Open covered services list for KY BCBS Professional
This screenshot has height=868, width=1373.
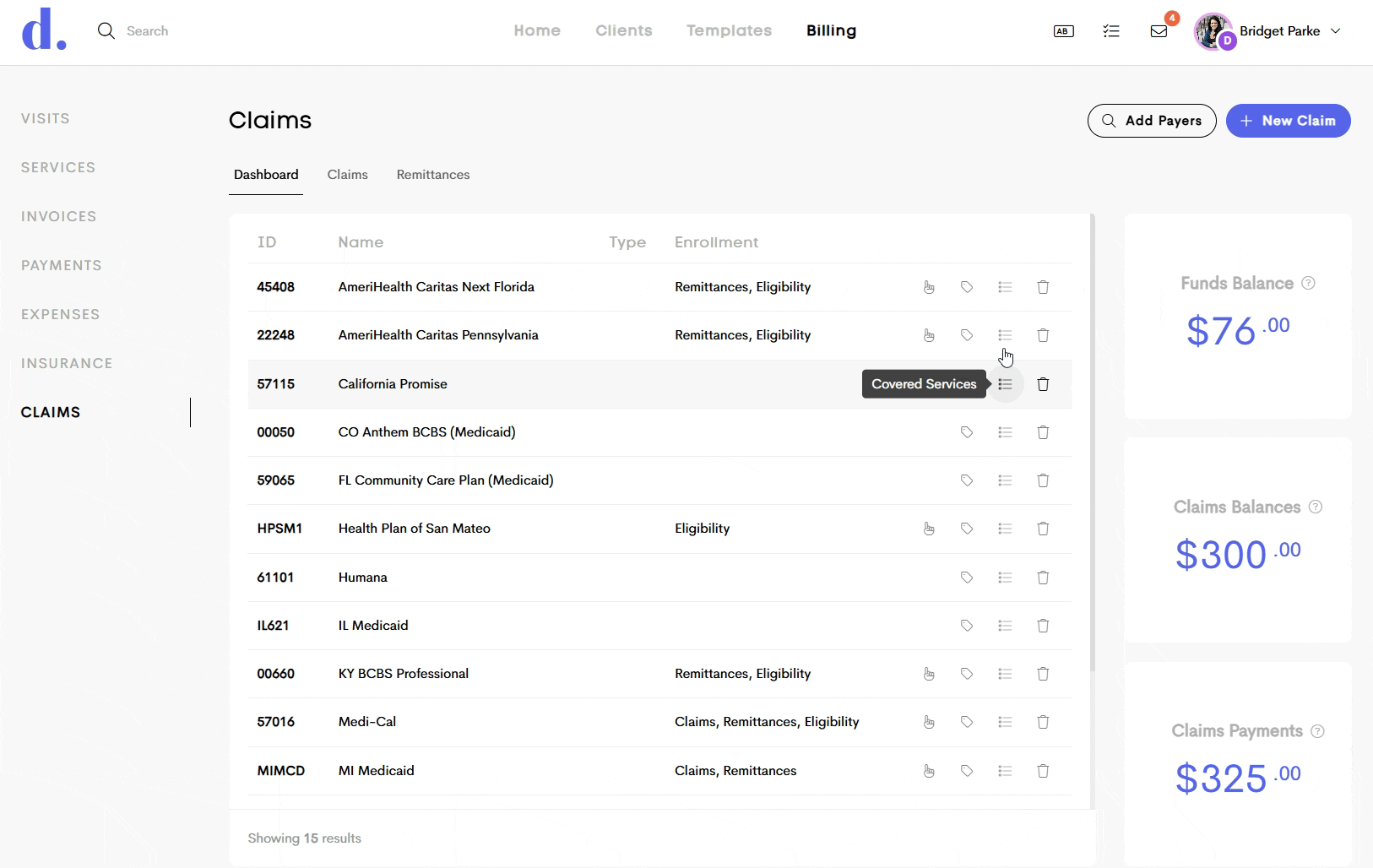1005,674
